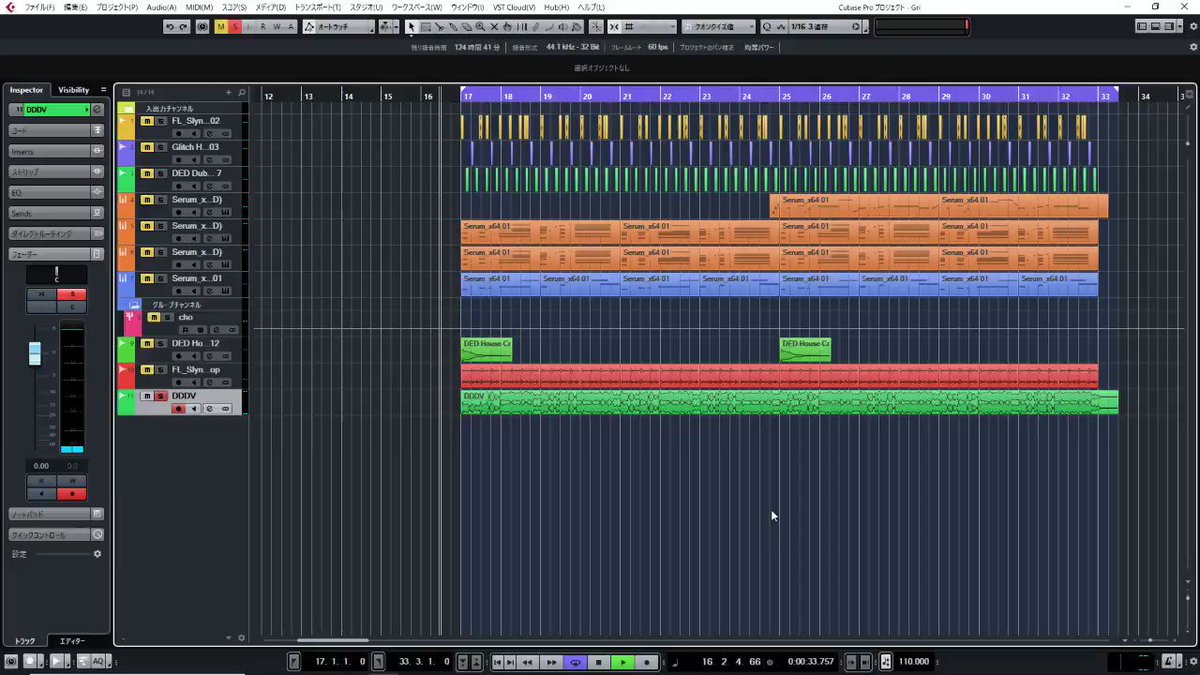Click the horizontal scrollbar thumb of arrangement

tap(333, 640)
